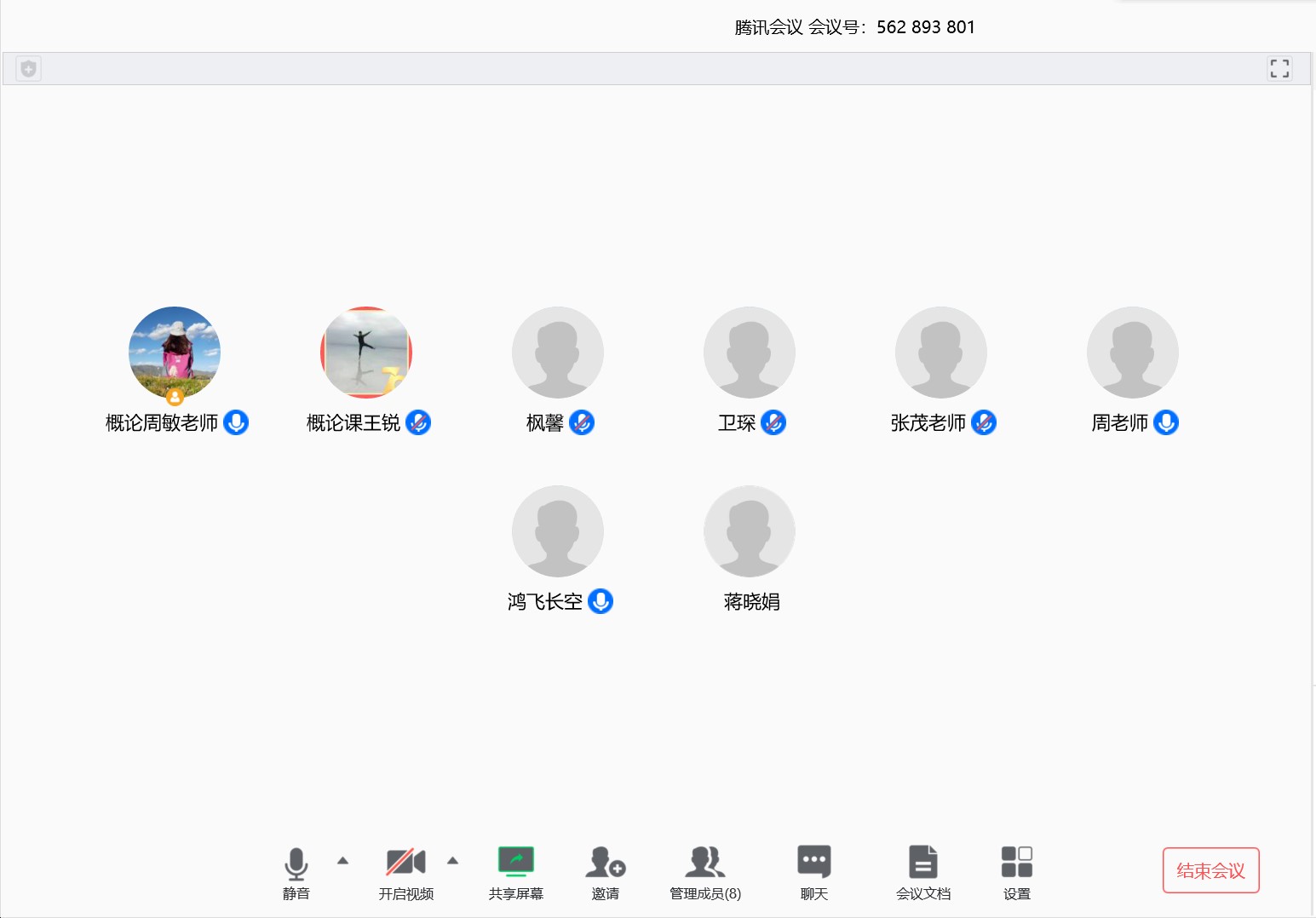Viewport: 1316px width, 918px height.
Task: Toggle 周老师's microphone icon
Action: click(x=1165, y=422)
